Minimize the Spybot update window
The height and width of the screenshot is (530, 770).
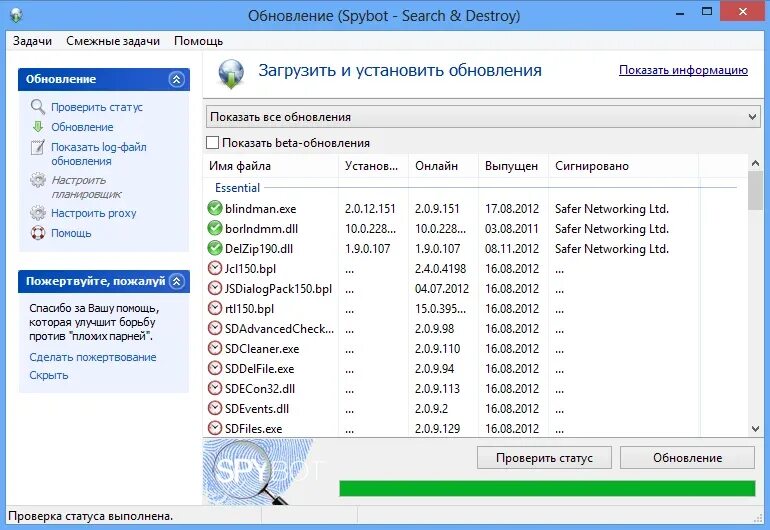point(680,13)
